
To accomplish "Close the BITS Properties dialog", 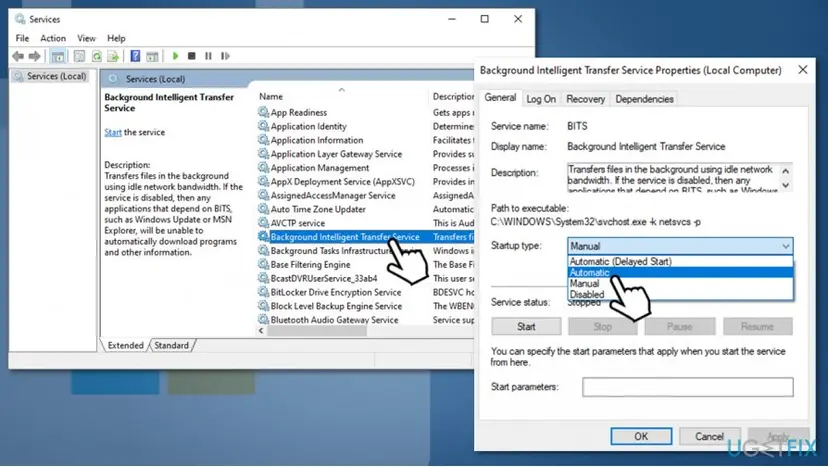I will coord(803,70).
